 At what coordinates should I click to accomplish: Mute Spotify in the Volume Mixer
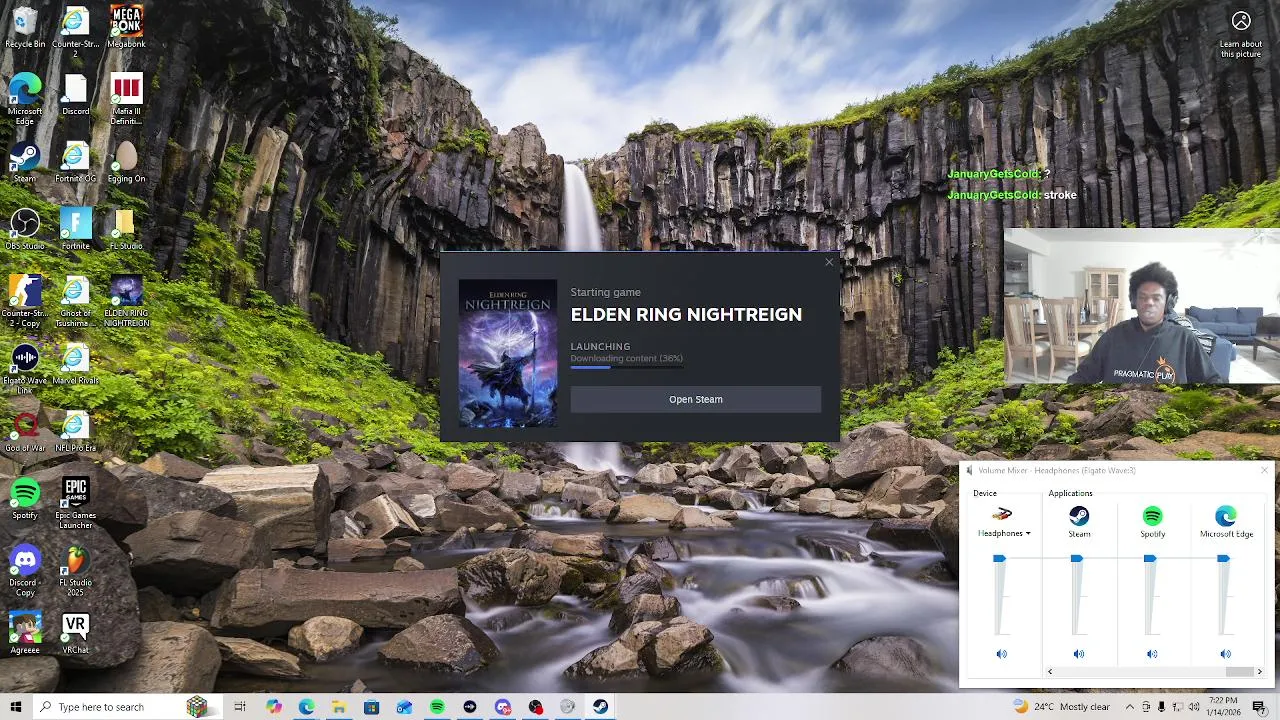(x=1152, y=654)
